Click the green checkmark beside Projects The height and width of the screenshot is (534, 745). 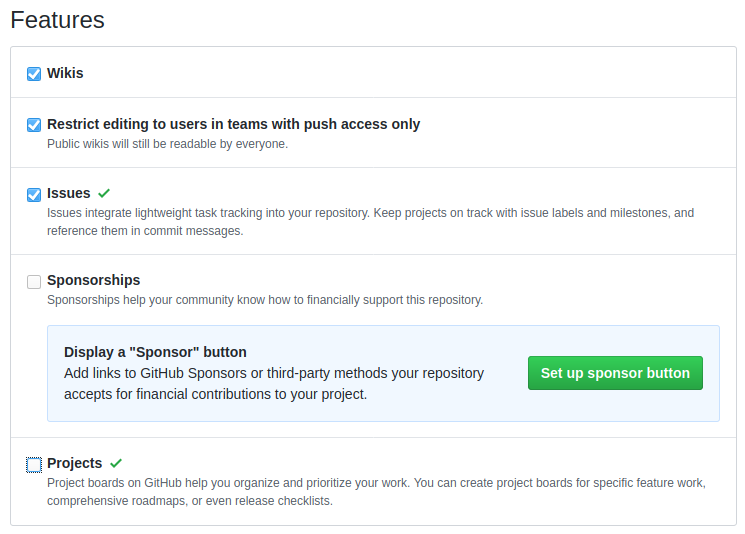click(116, 463)
